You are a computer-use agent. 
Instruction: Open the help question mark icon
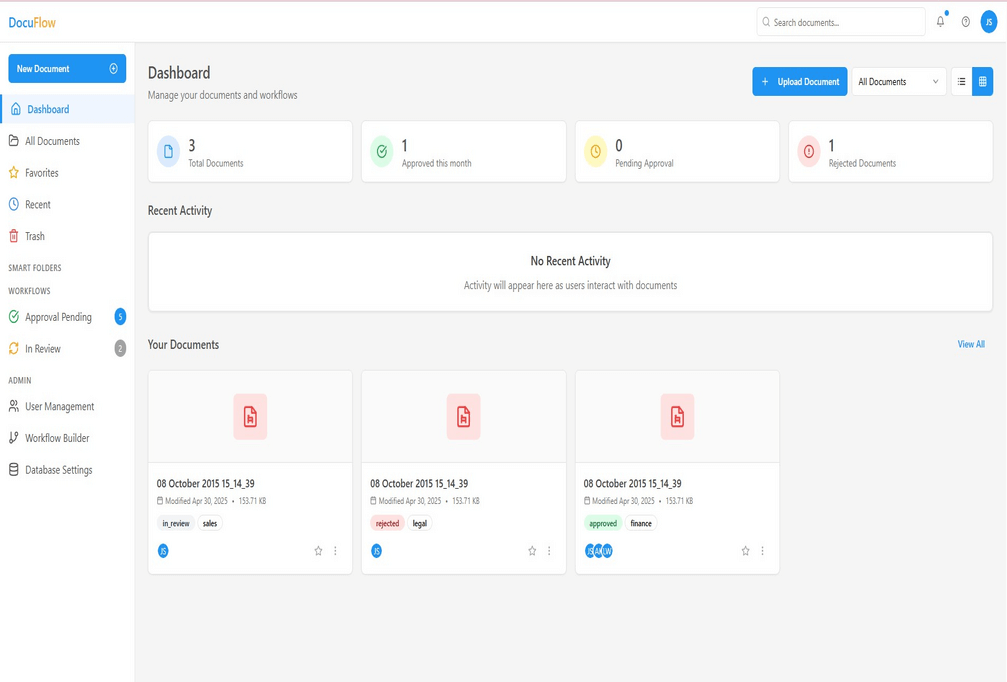pyautogui.click(x=965, y=22)
